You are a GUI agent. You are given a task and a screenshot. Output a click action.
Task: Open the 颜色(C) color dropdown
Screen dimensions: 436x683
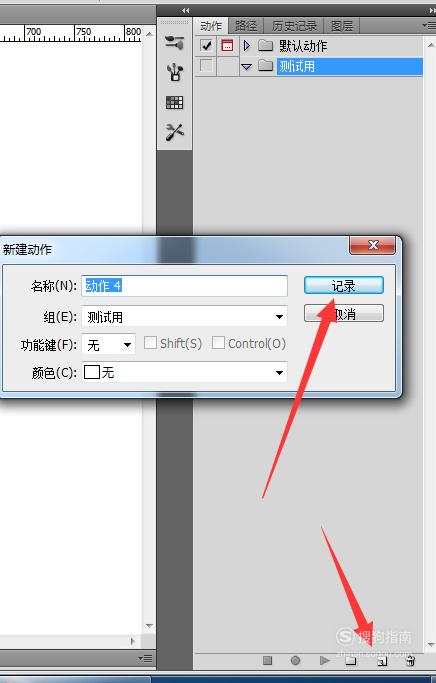coord(184,372)
